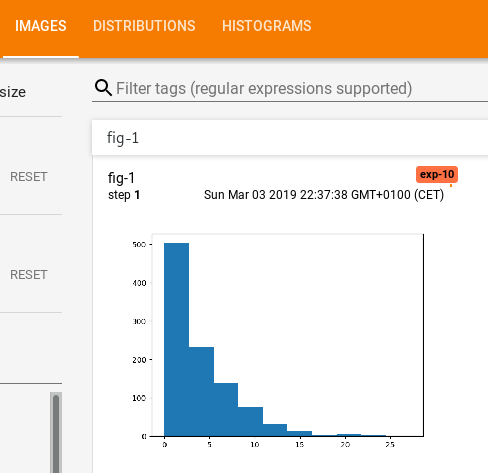The height and width of the screenshot is (473, 488).
Task: Switch to the IMAGES tab
Action: pyautogui.click(x=41, y=26)
